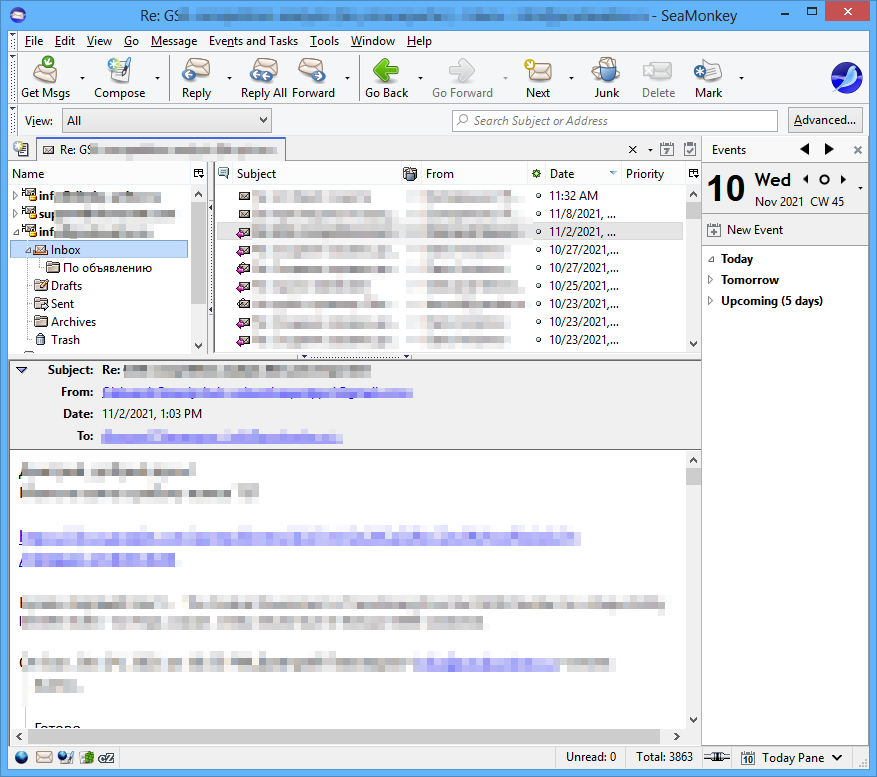Open the Compose window icon
This screenshot has height=777, width=877.
[x=119, y=77]
